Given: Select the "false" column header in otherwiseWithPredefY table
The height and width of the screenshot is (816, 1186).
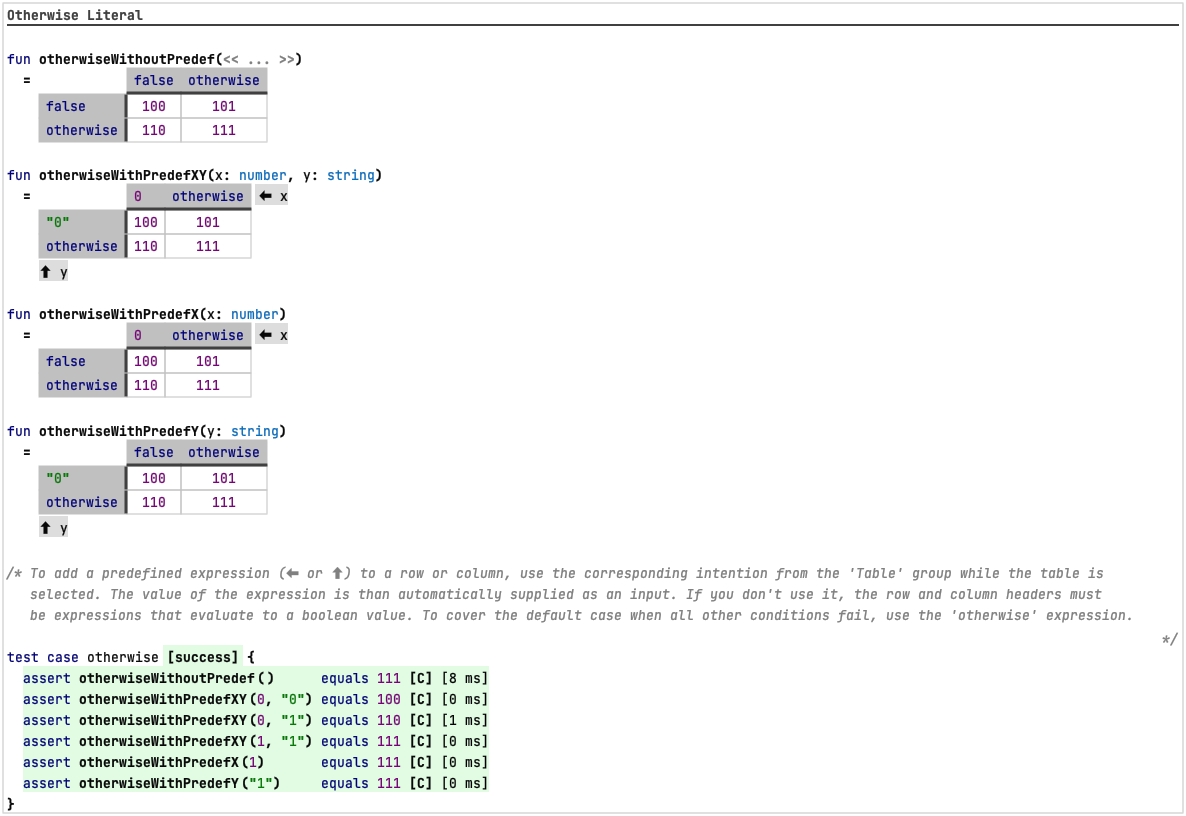Looking at the screenshot, I should tap(154, 452).
